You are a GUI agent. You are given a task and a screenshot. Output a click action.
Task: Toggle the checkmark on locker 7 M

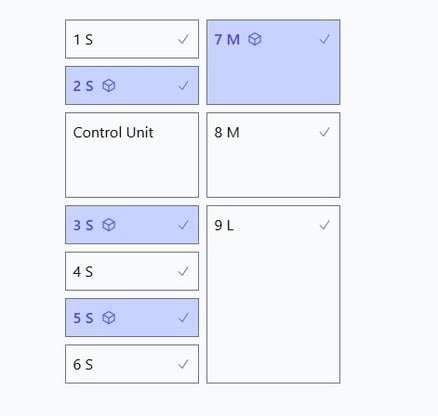click(x=324, y=40)
